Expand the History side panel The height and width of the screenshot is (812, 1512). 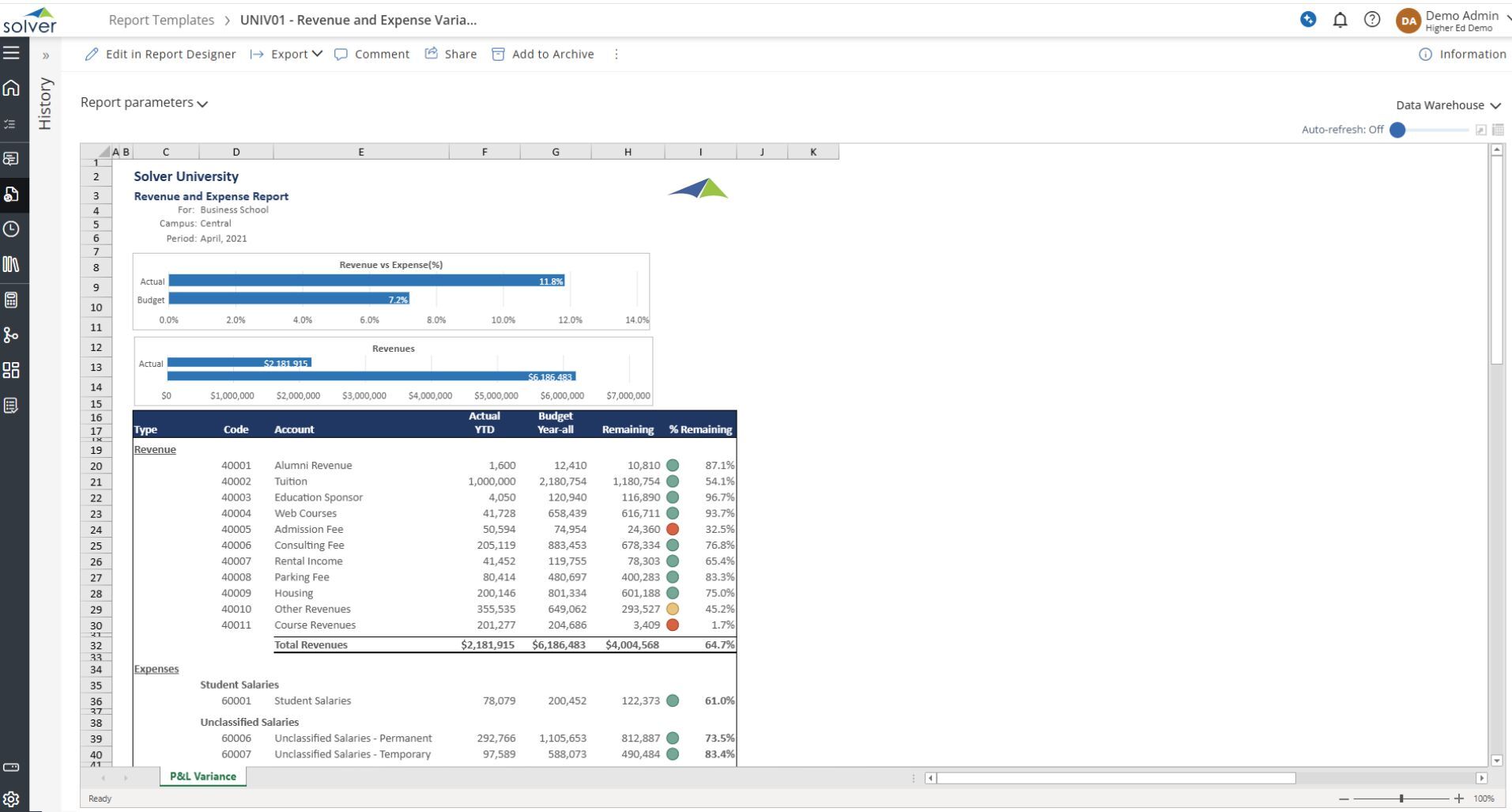coord(45,56)
